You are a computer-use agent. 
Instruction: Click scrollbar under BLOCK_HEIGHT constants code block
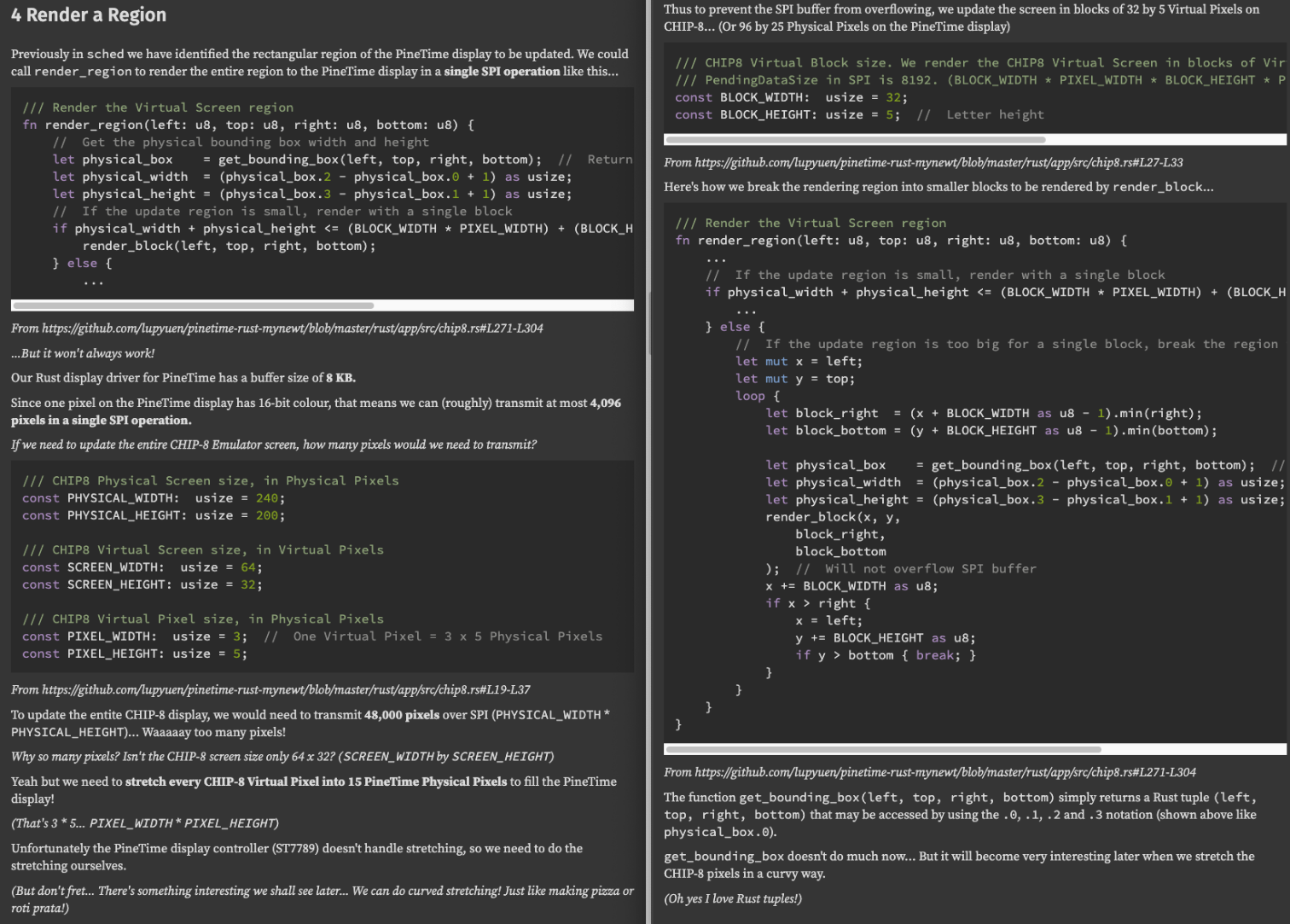point(855,139)
